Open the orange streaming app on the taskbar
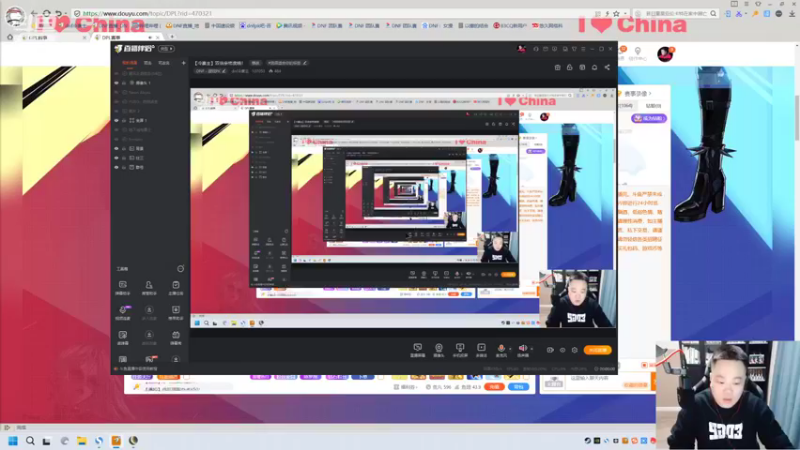Screen dimensions: 800x450 (116, 441)
